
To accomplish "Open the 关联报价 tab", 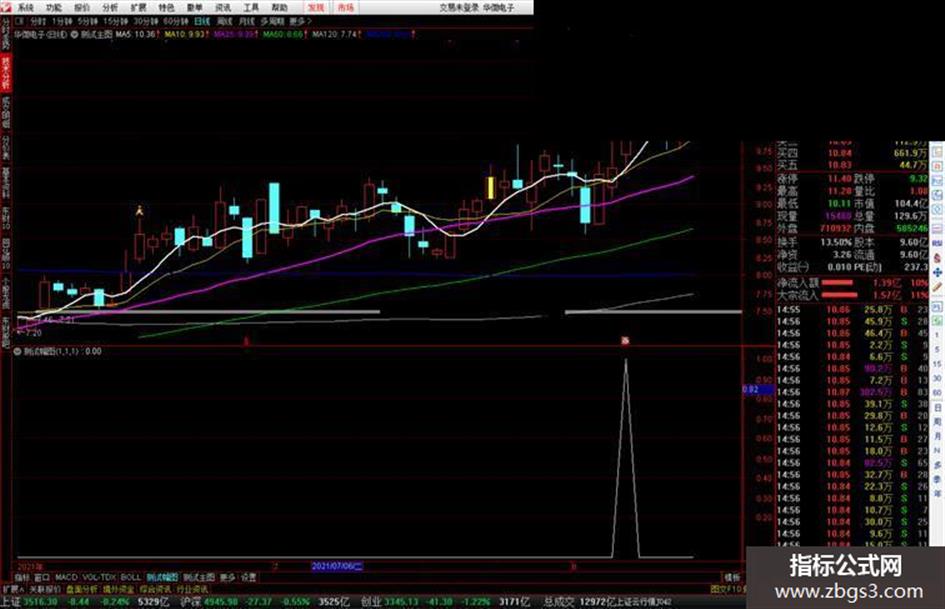I will point(45,589).
